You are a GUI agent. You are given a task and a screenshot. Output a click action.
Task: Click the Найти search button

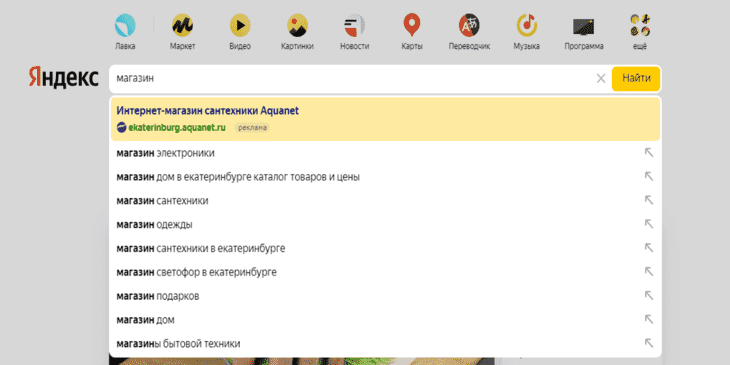[x=636, y=79]
